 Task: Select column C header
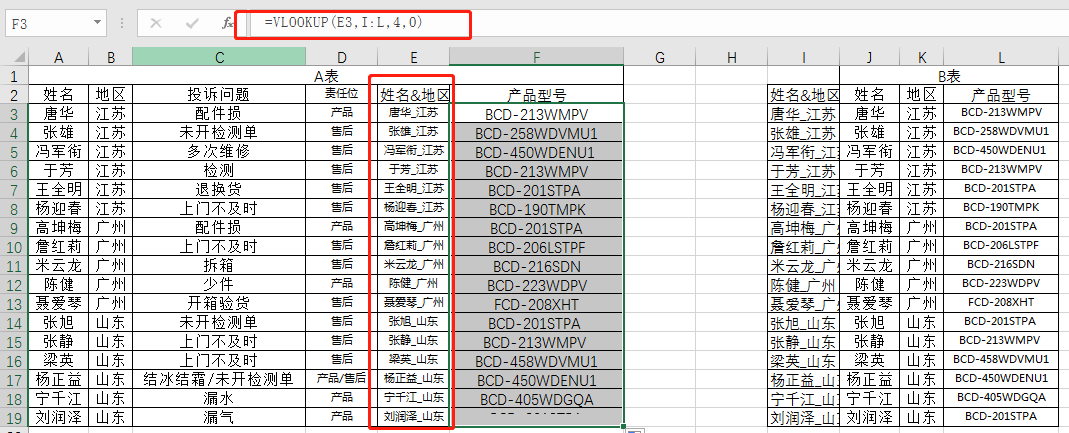pos(219,58)
